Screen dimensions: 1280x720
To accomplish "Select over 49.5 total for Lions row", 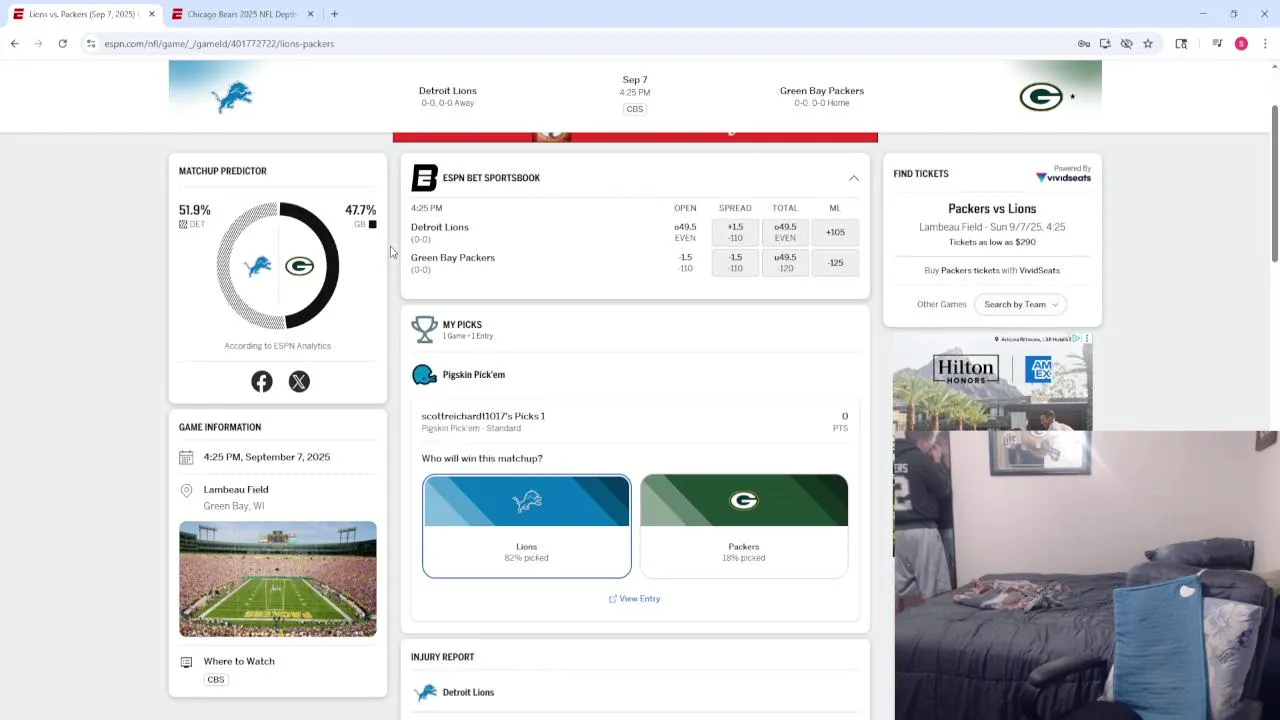I will [785, 232].
